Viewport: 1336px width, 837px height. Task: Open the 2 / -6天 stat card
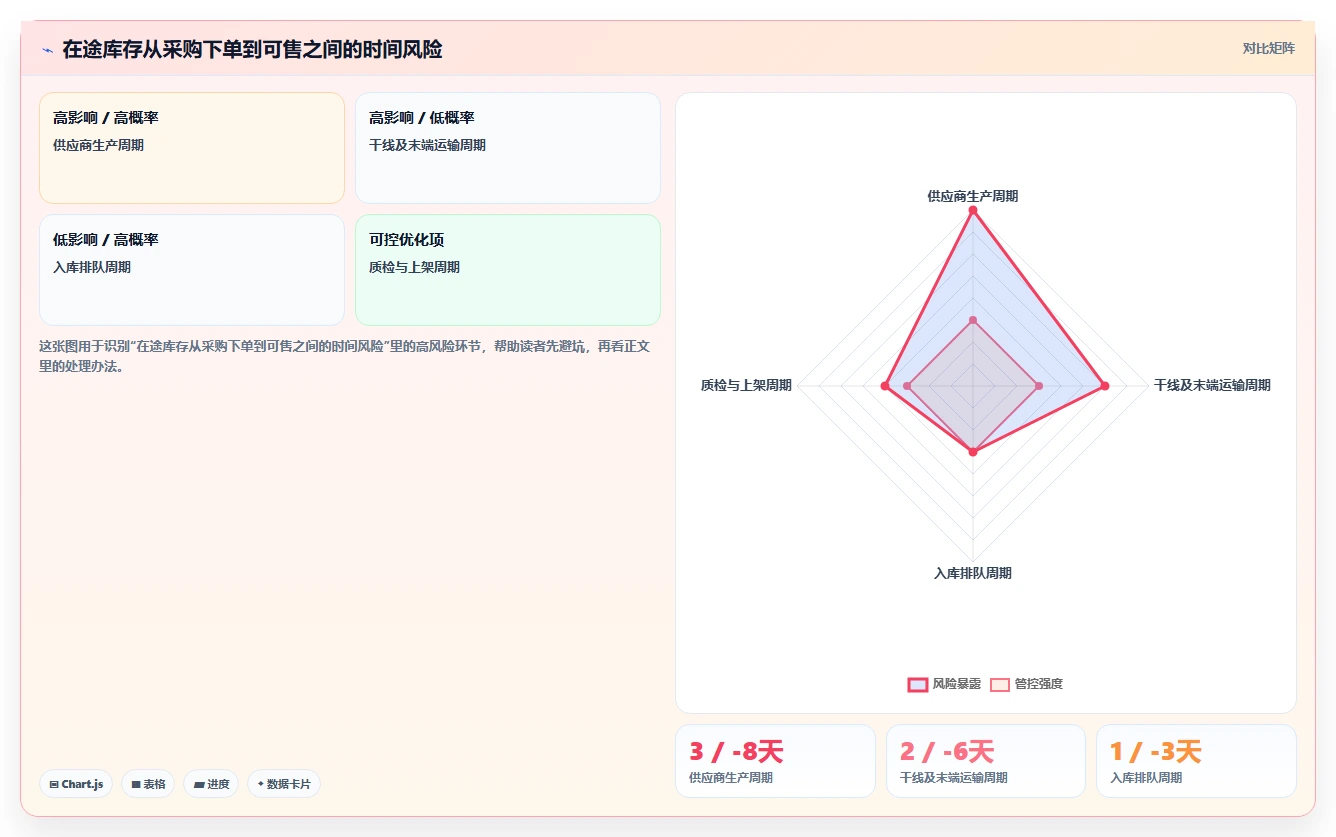(986, 761)
